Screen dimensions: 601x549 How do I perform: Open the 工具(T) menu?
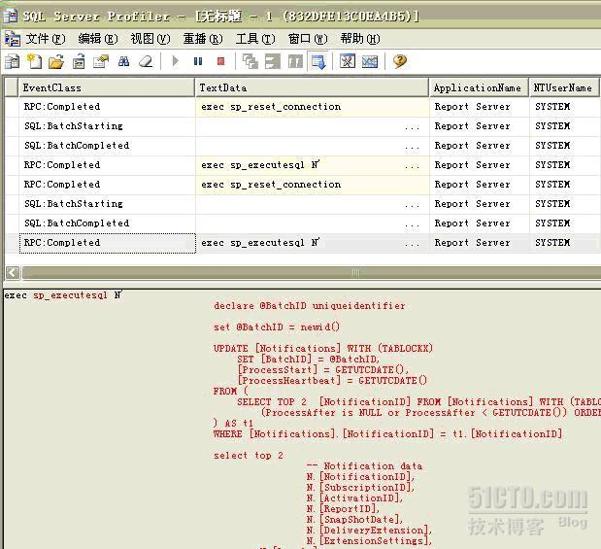(x=255, y=39)
